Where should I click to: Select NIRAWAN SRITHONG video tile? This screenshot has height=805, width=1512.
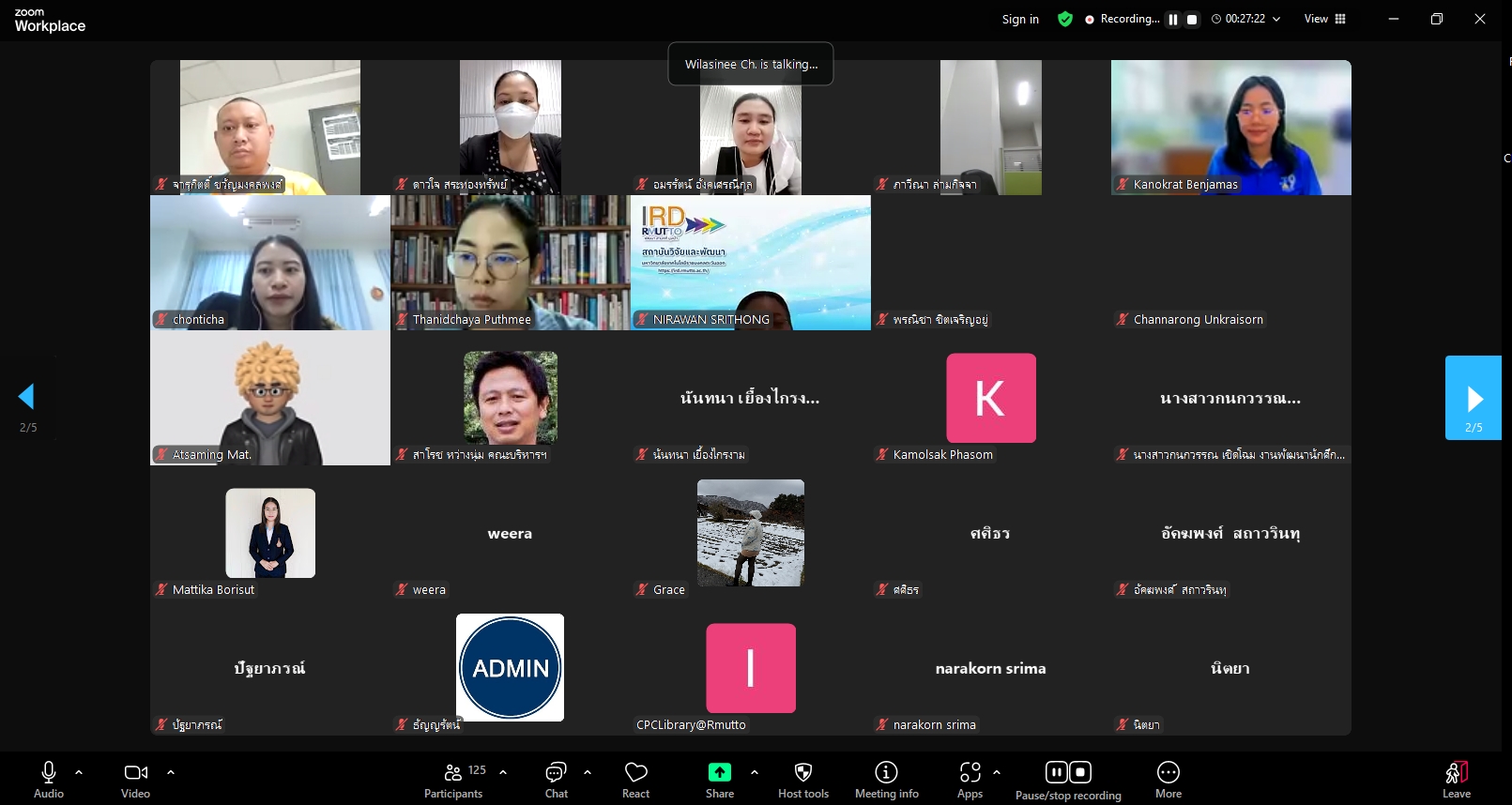[751, 263]
